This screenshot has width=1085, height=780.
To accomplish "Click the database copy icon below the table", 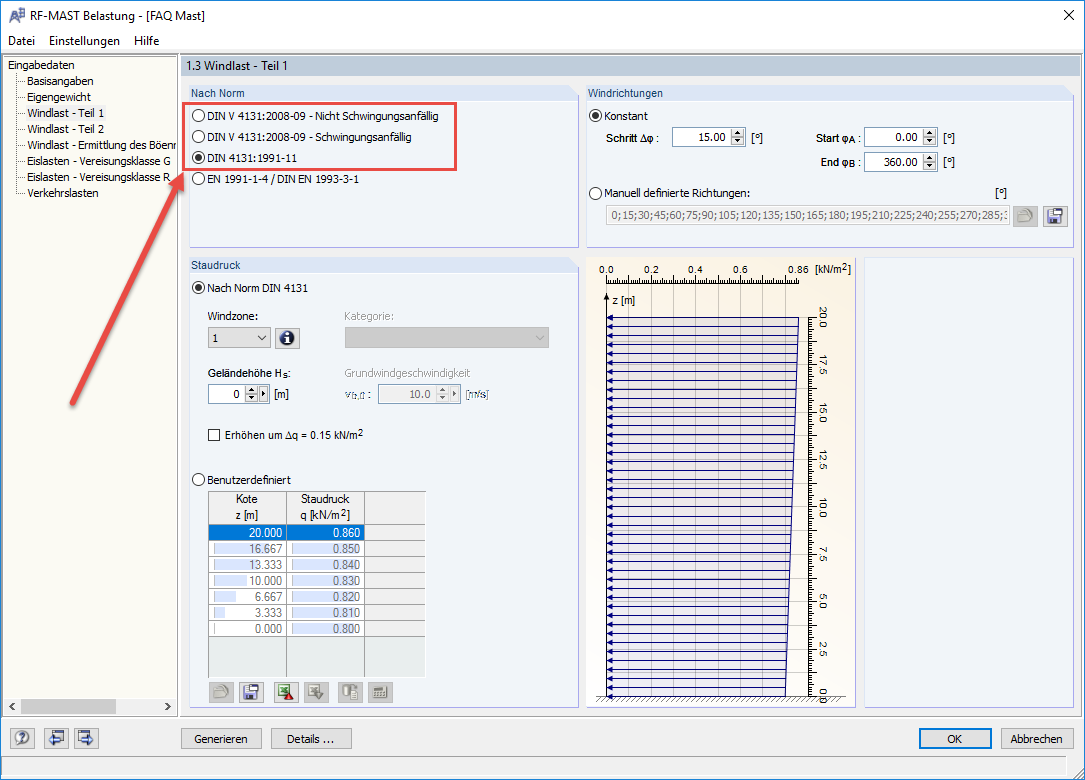I will (x=350, y=692).
